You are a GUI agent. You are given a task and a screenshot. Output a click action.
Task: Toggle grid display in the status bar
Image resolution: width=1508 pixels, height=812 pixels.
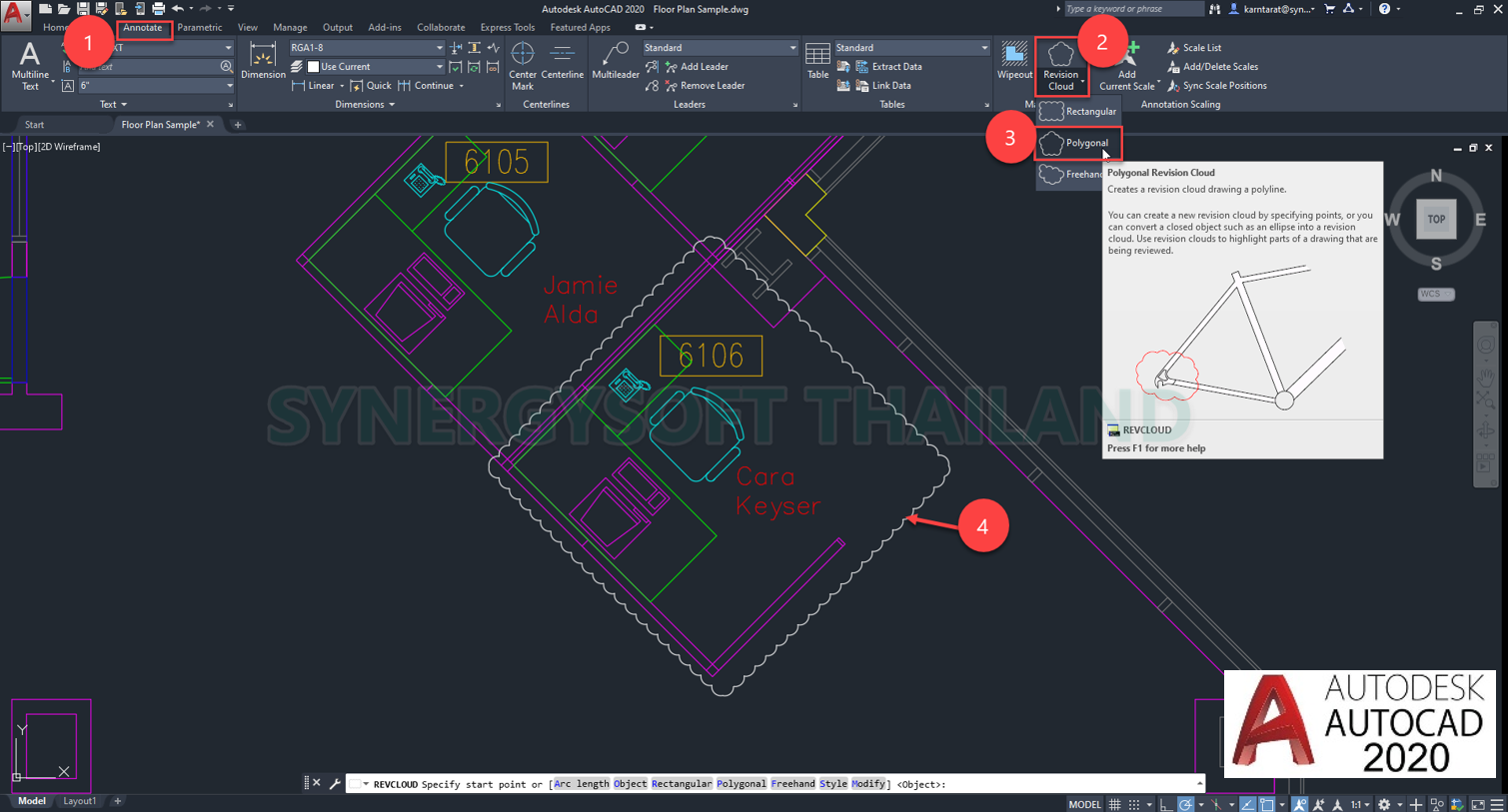coord(1115,804)
